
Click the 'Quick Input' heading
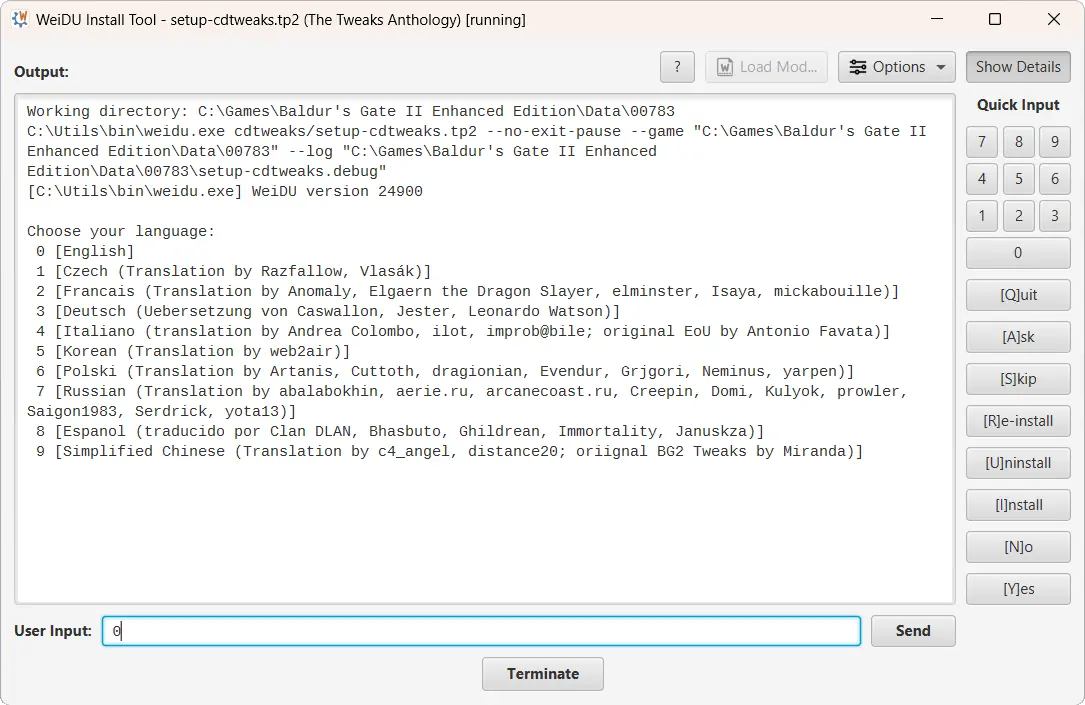[1018, 104]
